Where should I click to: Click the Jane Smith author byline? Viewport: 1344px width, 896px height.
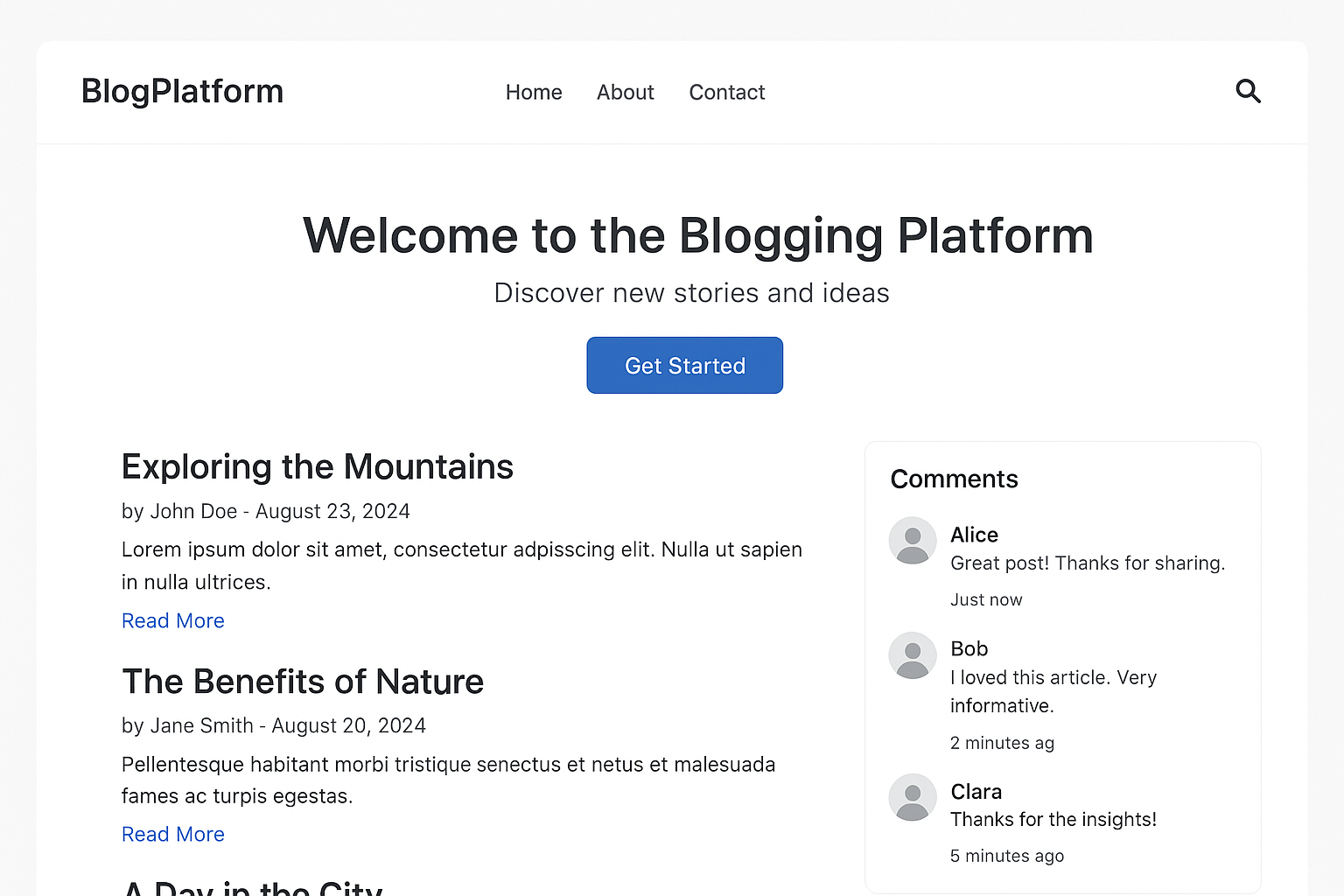point(201,726)
